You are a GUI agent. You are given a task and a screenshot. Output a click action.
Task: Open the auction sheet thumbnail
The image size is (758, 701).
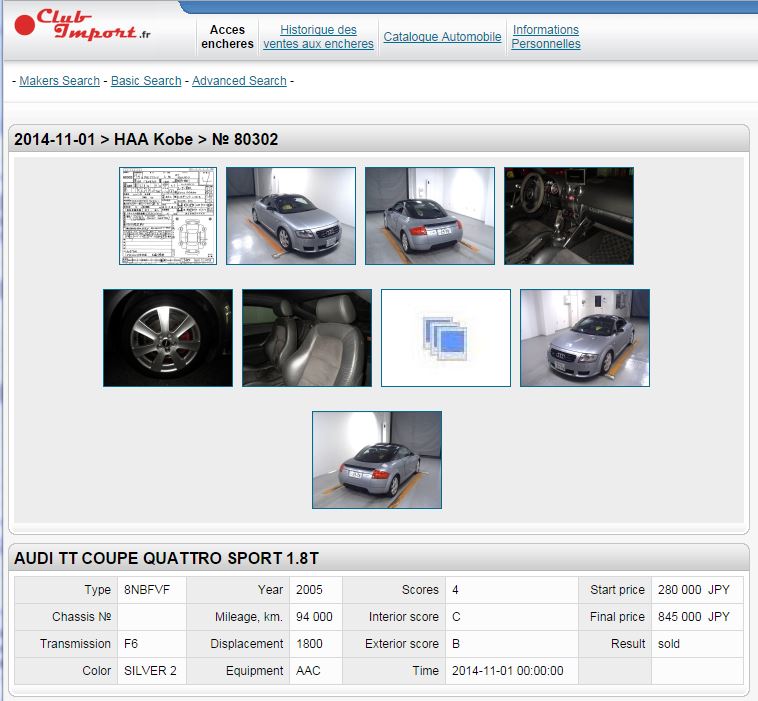(x=168, y=216)
